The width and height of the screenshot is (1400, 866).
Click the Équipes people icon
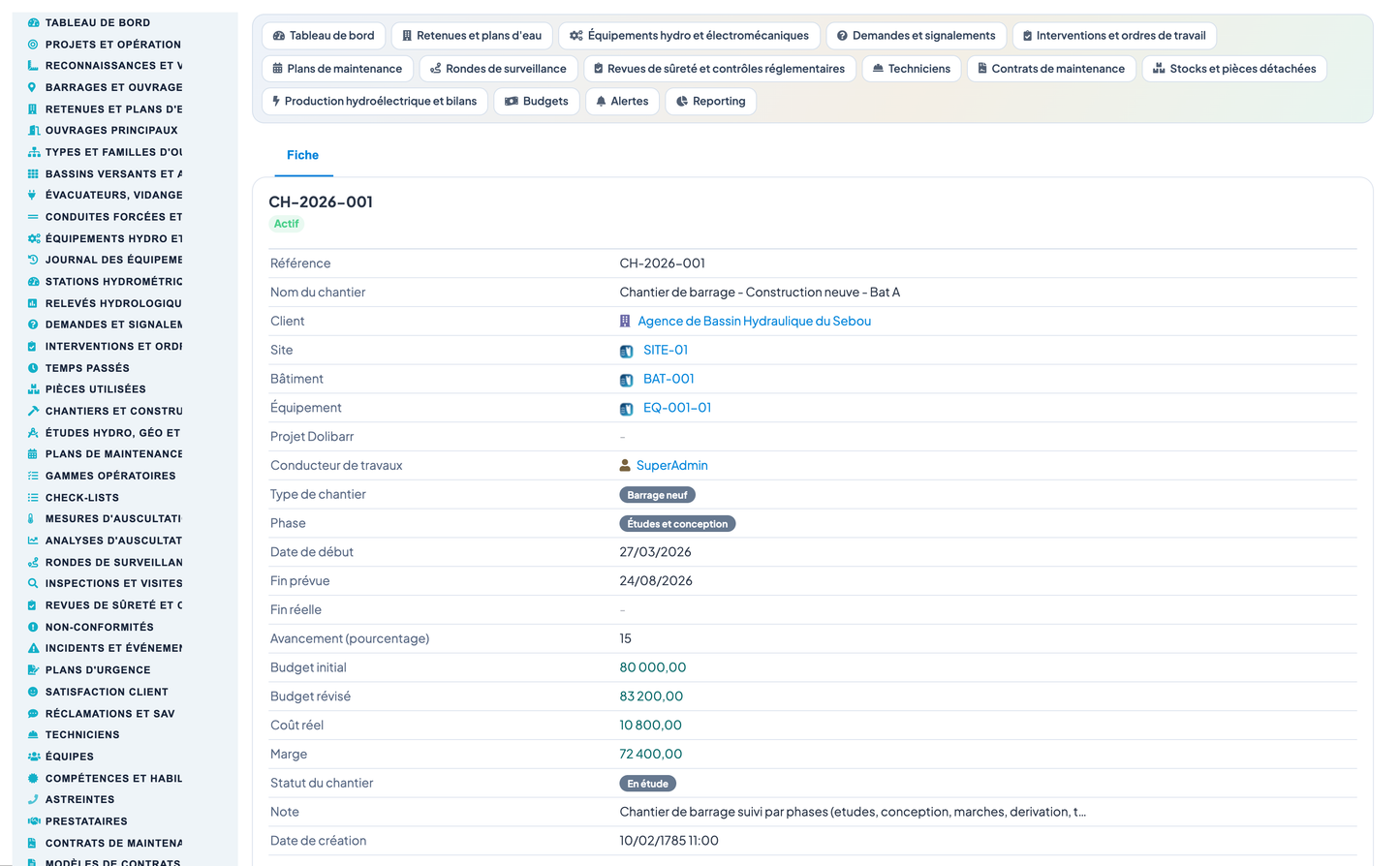[x=33, y=757]
